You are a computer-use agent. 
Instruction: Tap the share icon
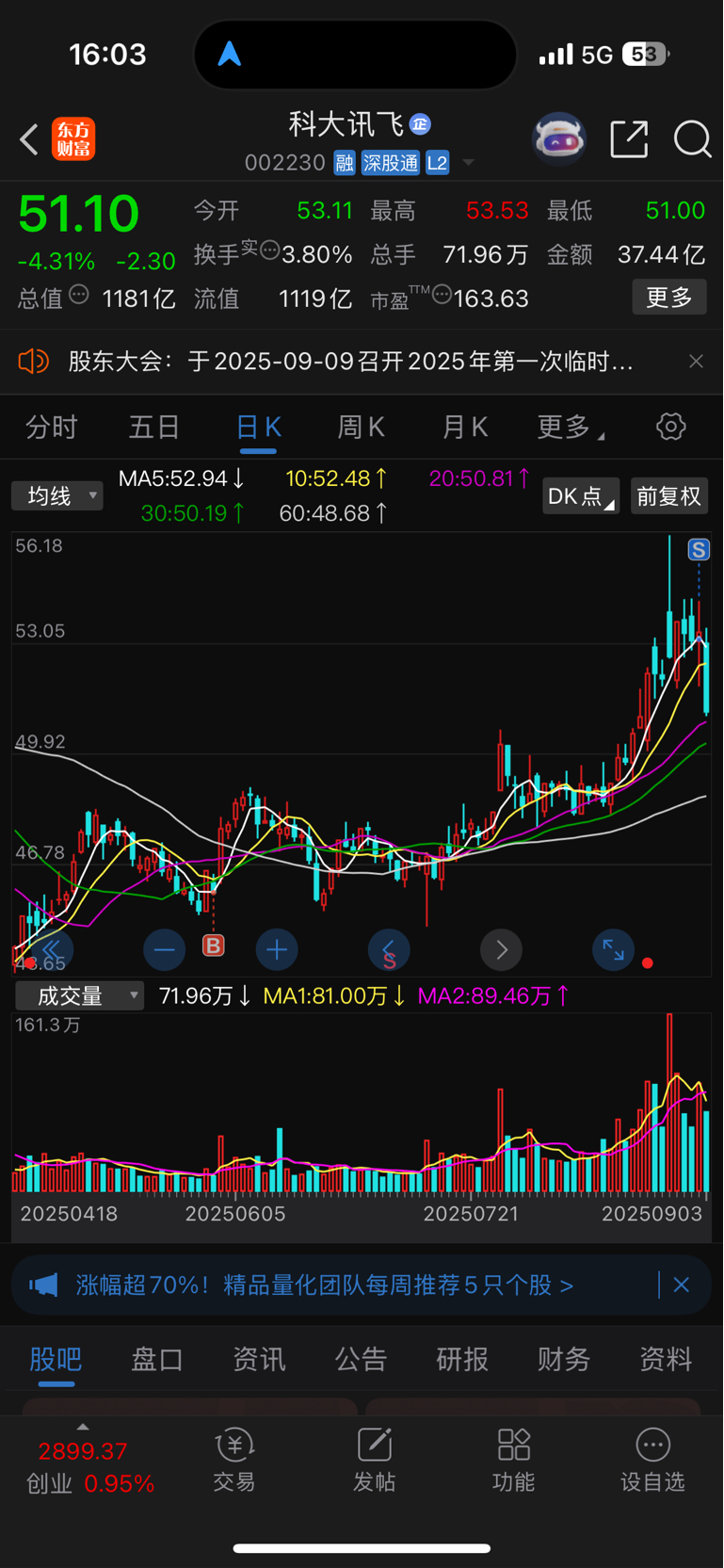tap(629, 139)
